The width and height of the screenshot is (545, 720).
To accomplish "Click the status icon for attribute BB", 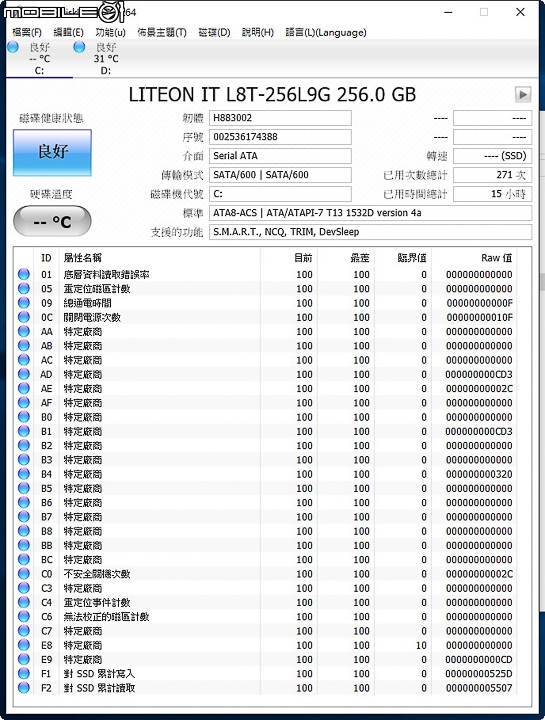I will [x=23, y=545].
